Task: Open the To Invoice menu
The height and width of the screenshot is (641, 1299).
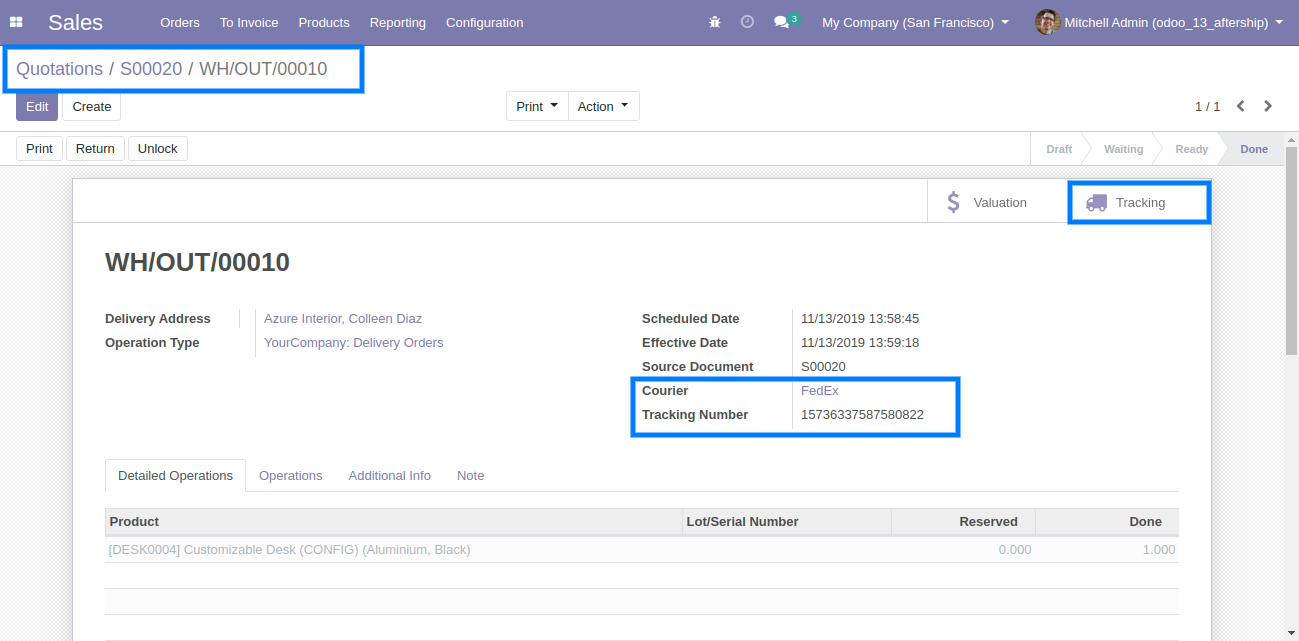Action: (249, 22)
